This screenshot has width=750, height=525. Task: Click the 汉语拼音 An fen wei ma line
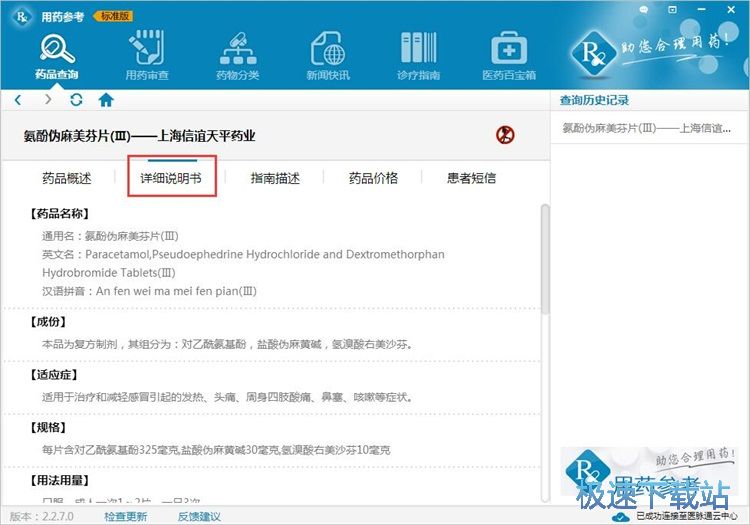click(149, 291)
